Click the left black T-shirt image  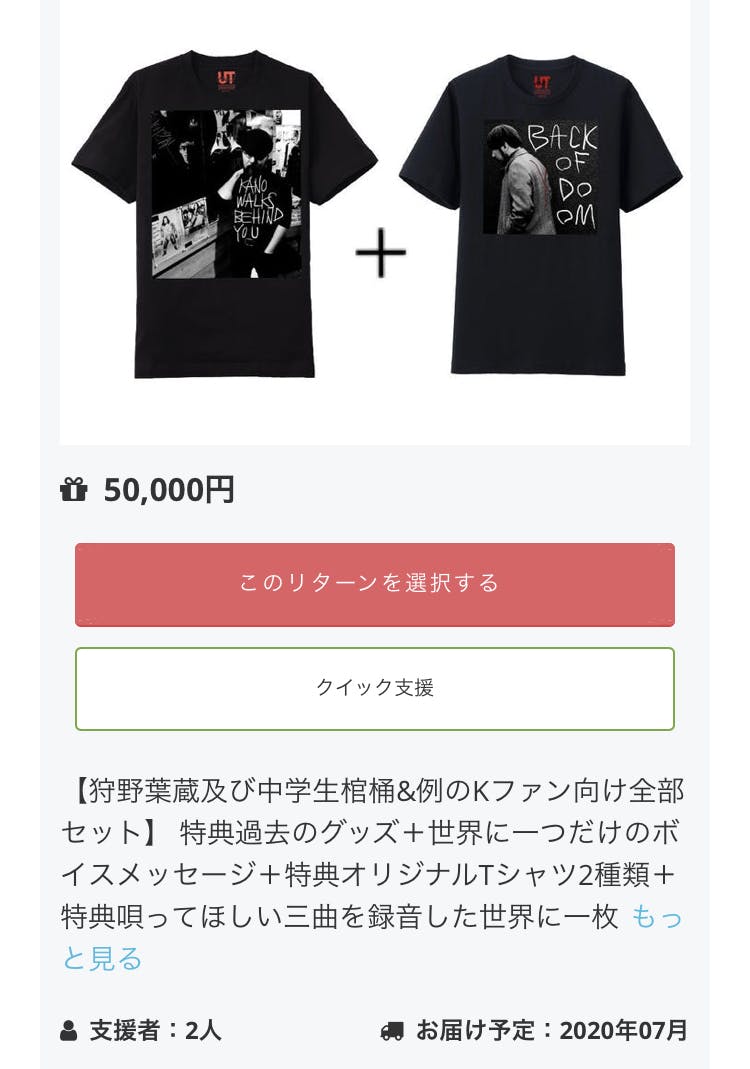click(225, 320)
